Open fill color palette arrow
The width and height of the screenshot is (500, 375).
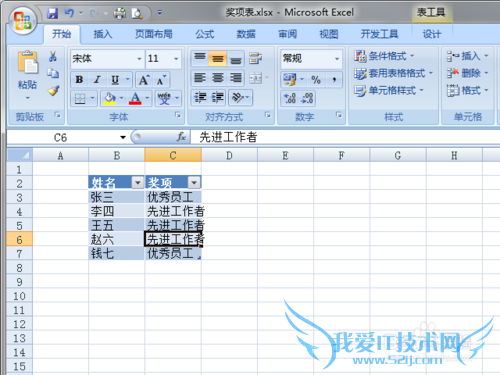tap(121, 98)
